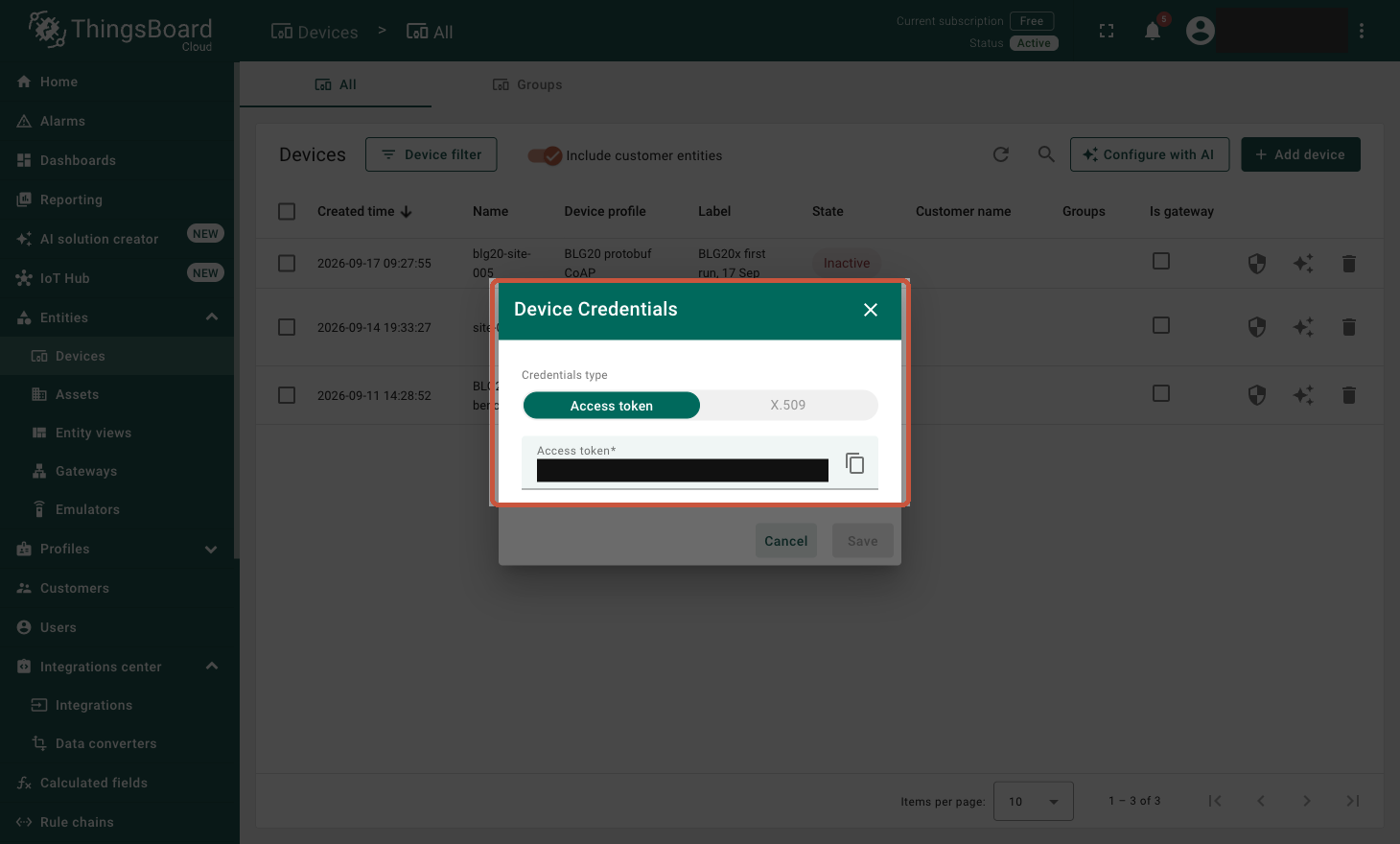Open Dashboards from the sidebar

[x=117, y=160]
